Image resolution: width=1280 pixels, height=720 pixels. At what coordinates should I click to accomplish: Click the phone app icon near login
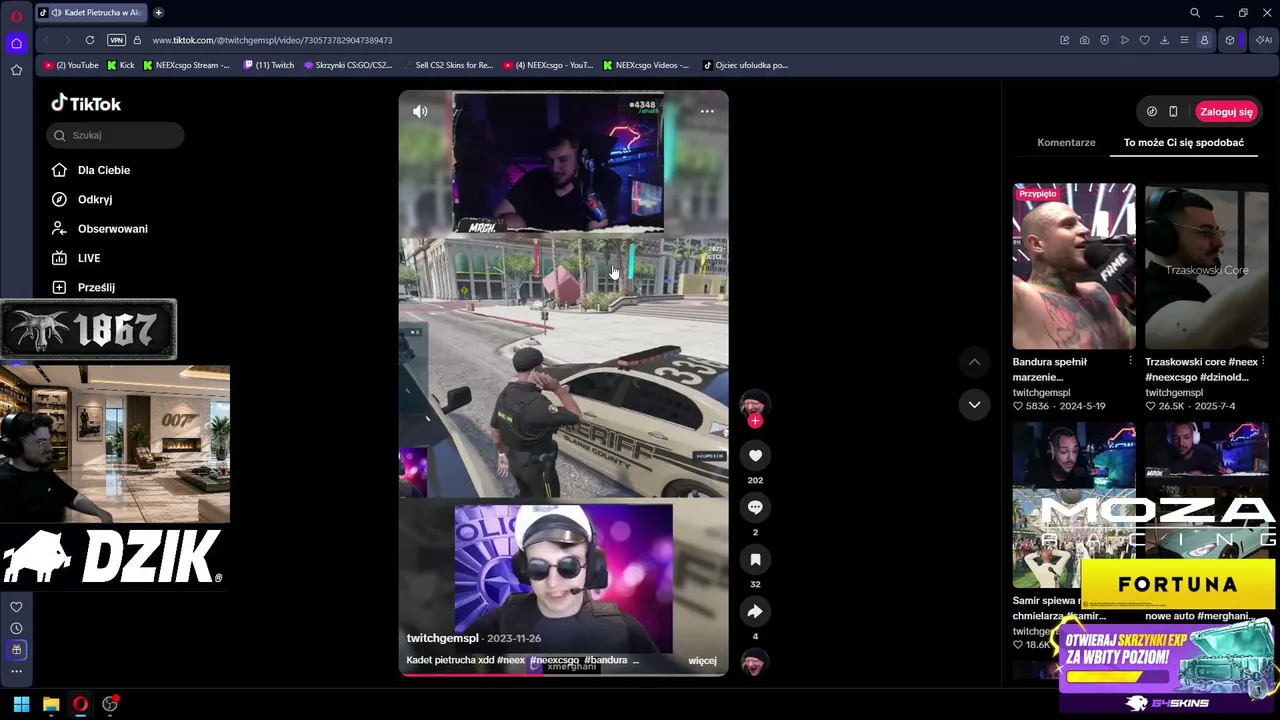point(1173,112)
